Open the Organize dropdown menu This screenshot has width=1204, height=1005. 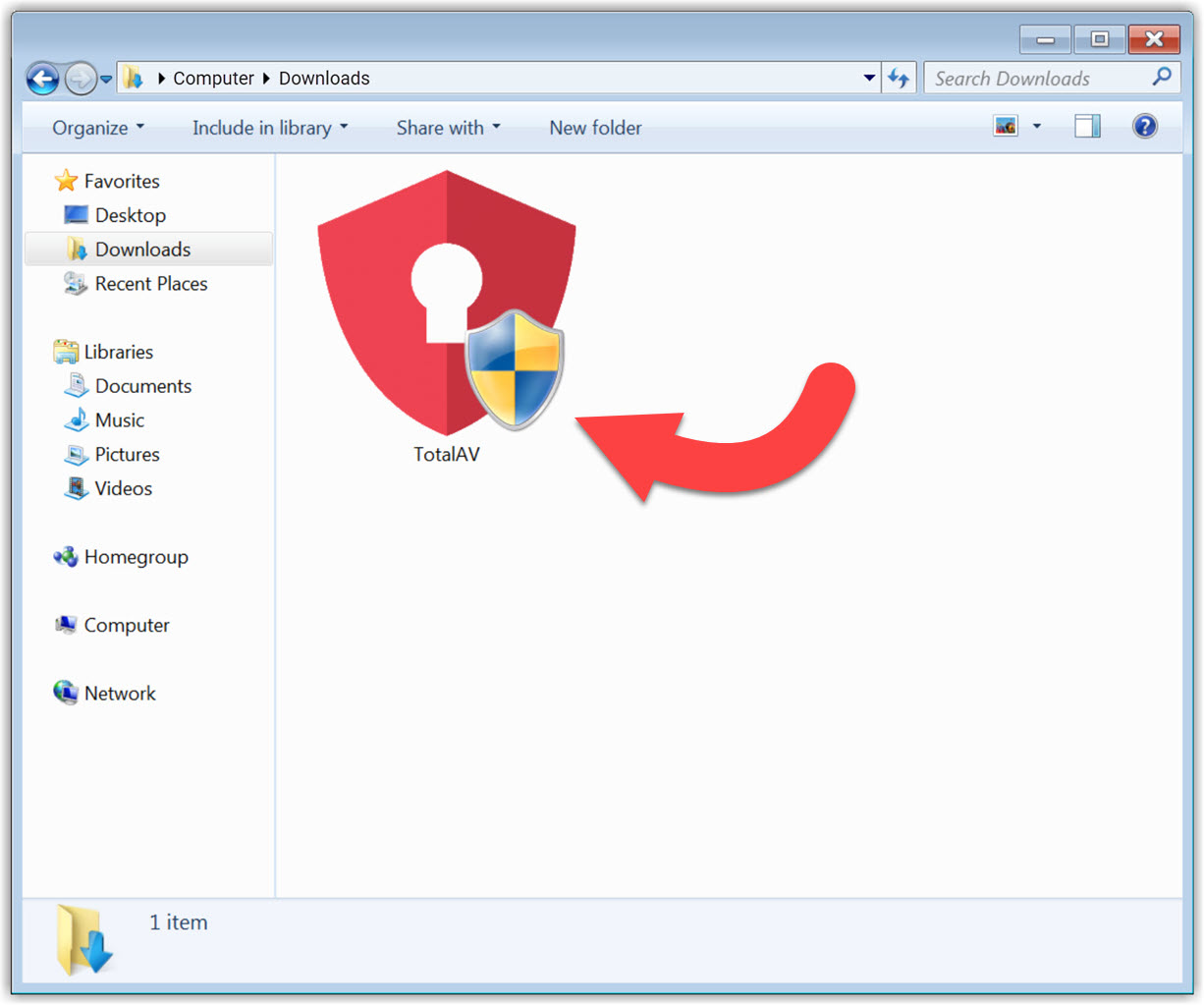coord(98,128)
